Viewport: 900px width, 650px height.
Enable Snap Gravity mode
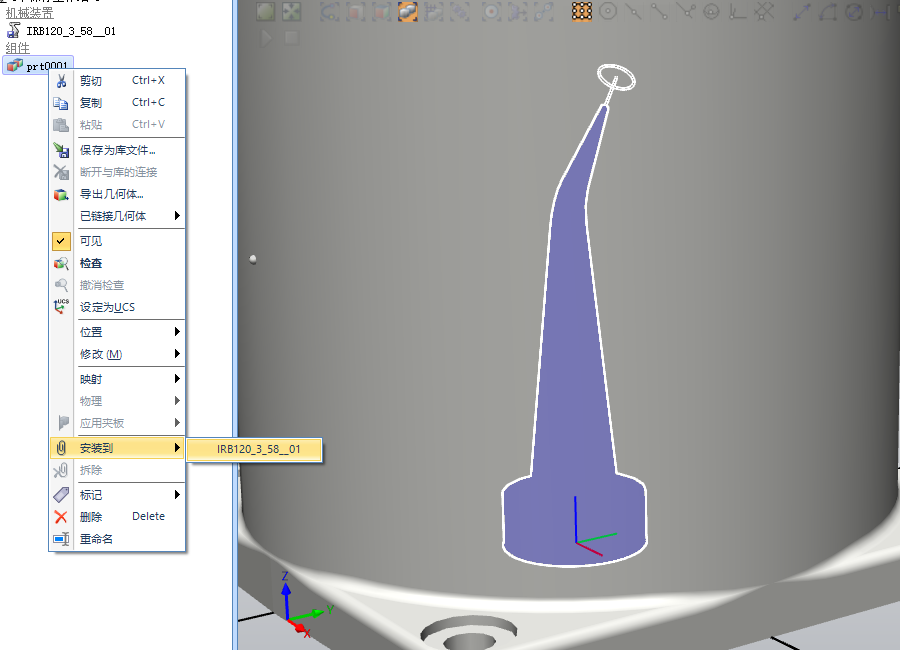pos(712,11)
